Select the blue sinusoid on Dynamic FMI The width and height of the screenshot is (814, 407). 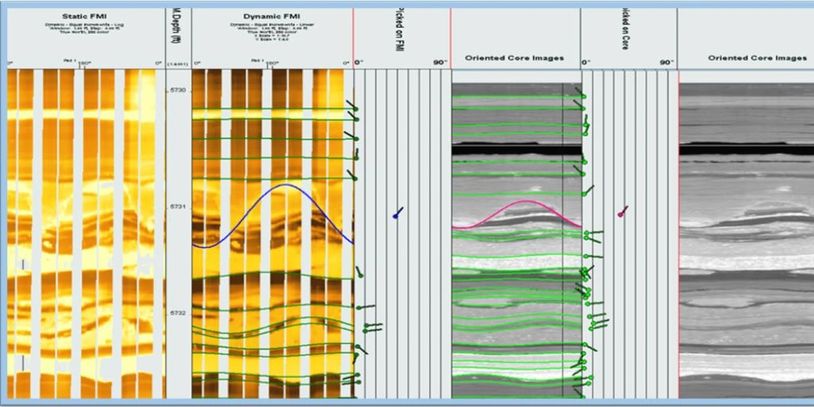coord(274,215)
